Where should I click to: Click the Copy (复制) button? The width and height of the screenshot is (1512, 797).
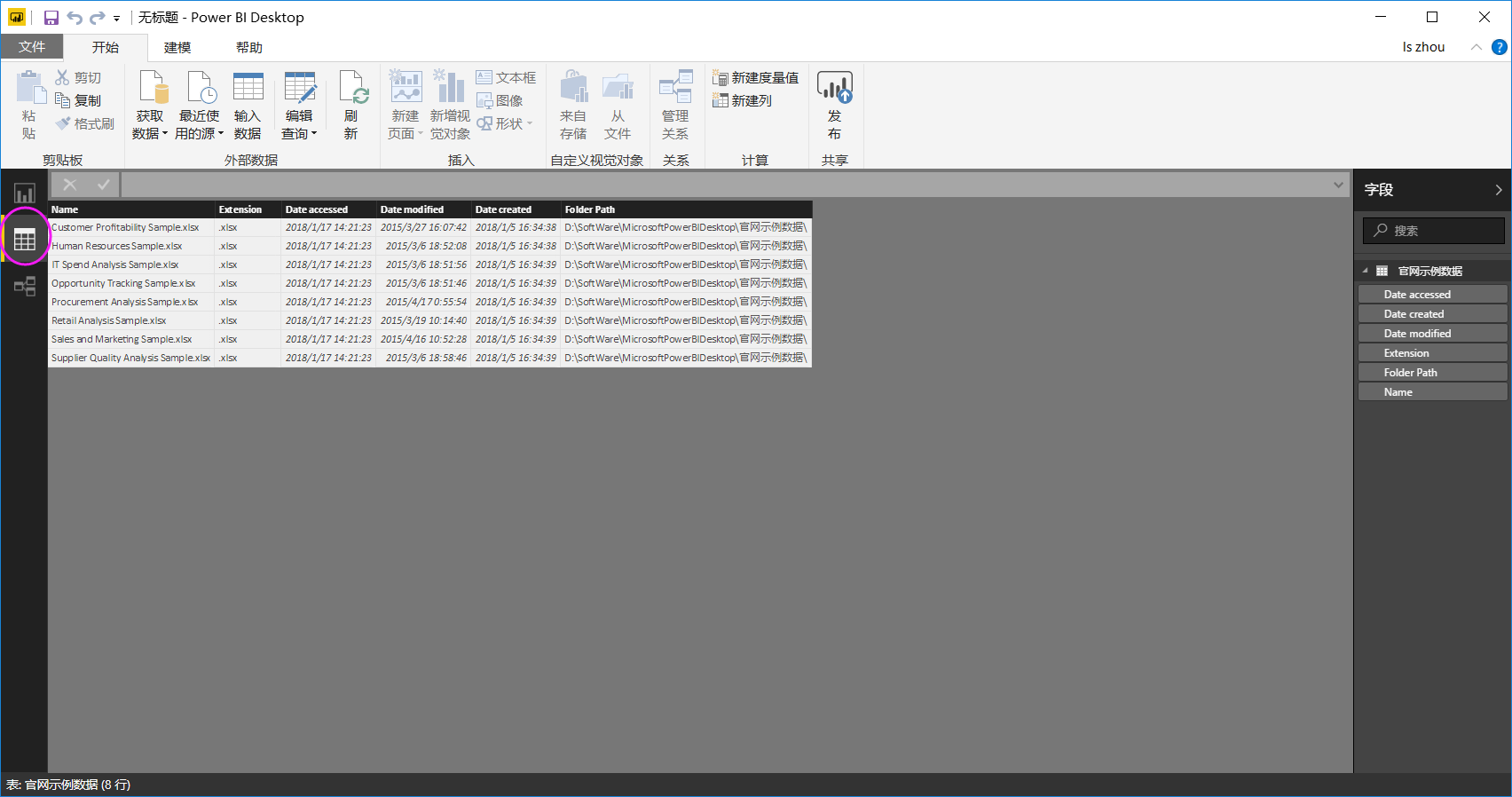point(78,101)
